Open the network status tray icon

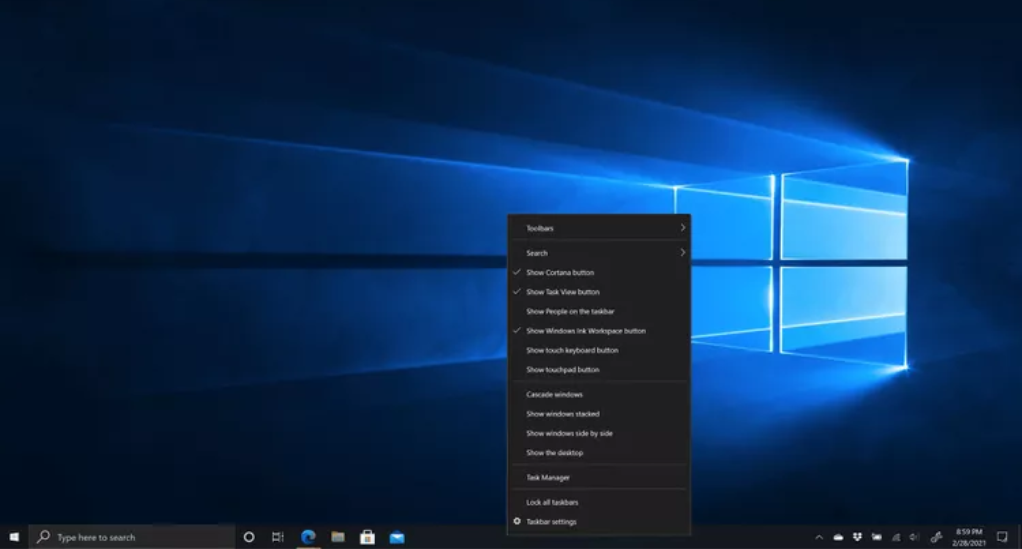click(x=896, y=537)
